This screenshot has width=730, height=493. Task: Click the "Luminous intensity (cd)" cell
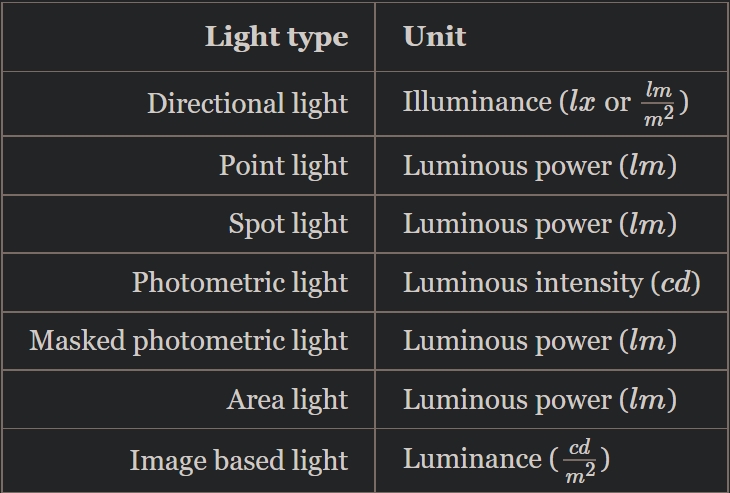click(551, 283)
